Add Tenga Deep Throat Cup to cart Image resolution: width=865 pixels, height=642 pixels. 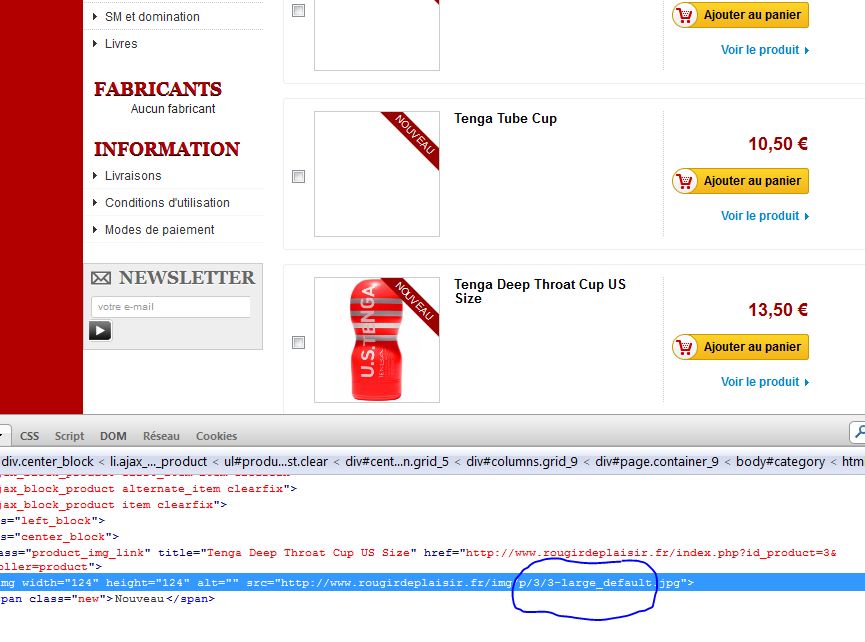tap(740, 347)
